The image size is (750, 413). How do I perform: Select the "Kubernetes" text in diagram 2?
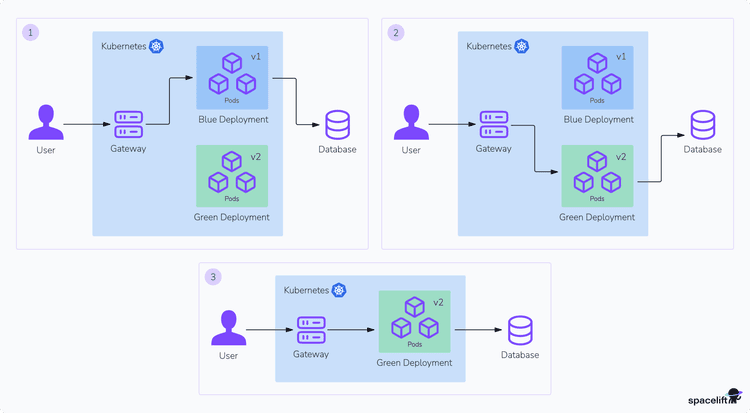point(489,46)
